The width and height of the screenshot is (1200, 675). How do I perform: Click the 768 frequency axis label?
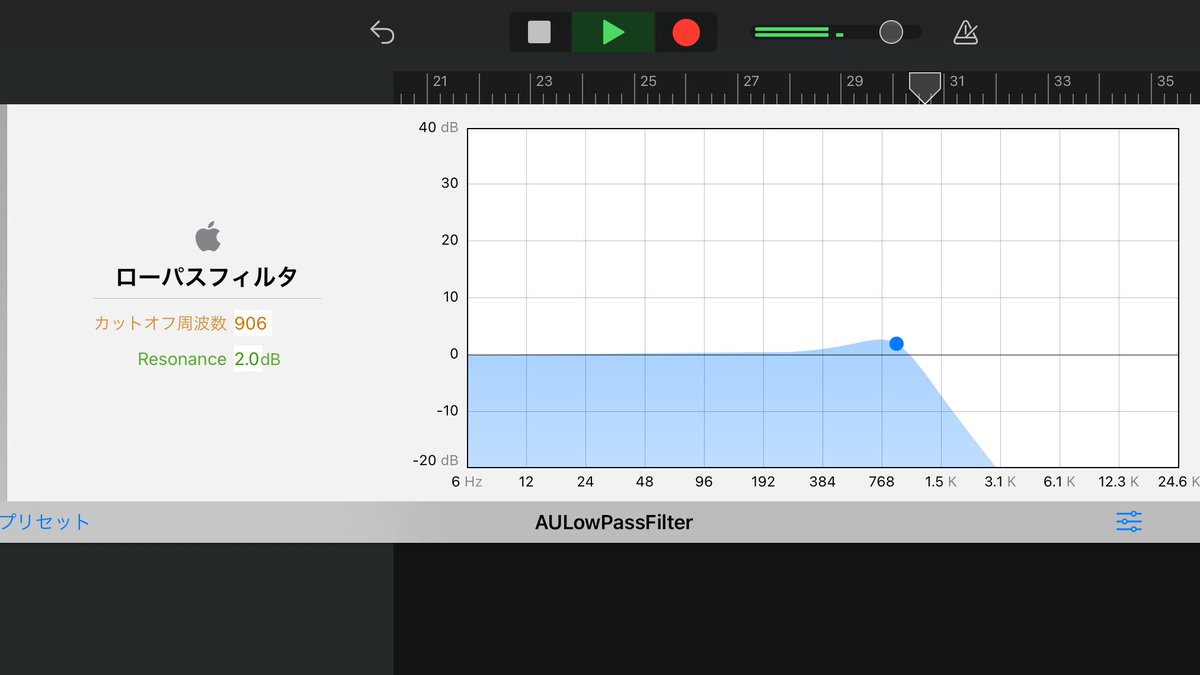point(881,481)
